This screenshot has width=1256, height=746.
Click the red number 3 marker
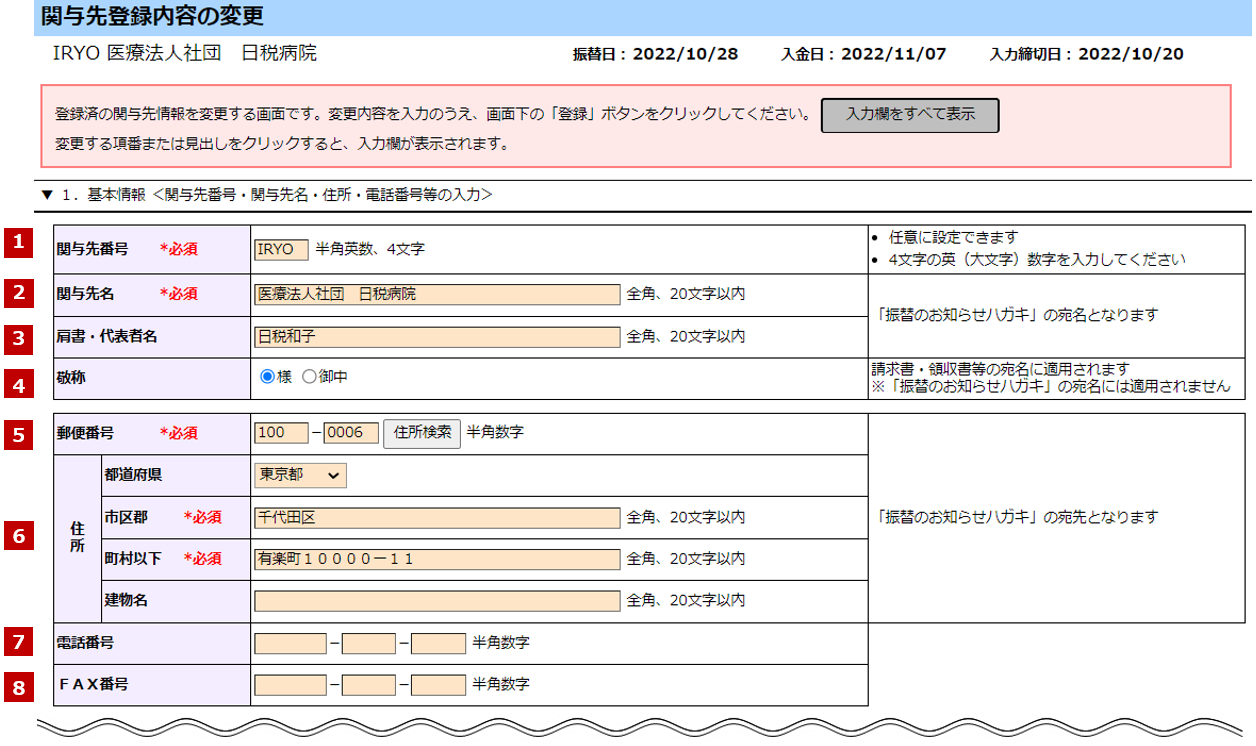(18, 338)
